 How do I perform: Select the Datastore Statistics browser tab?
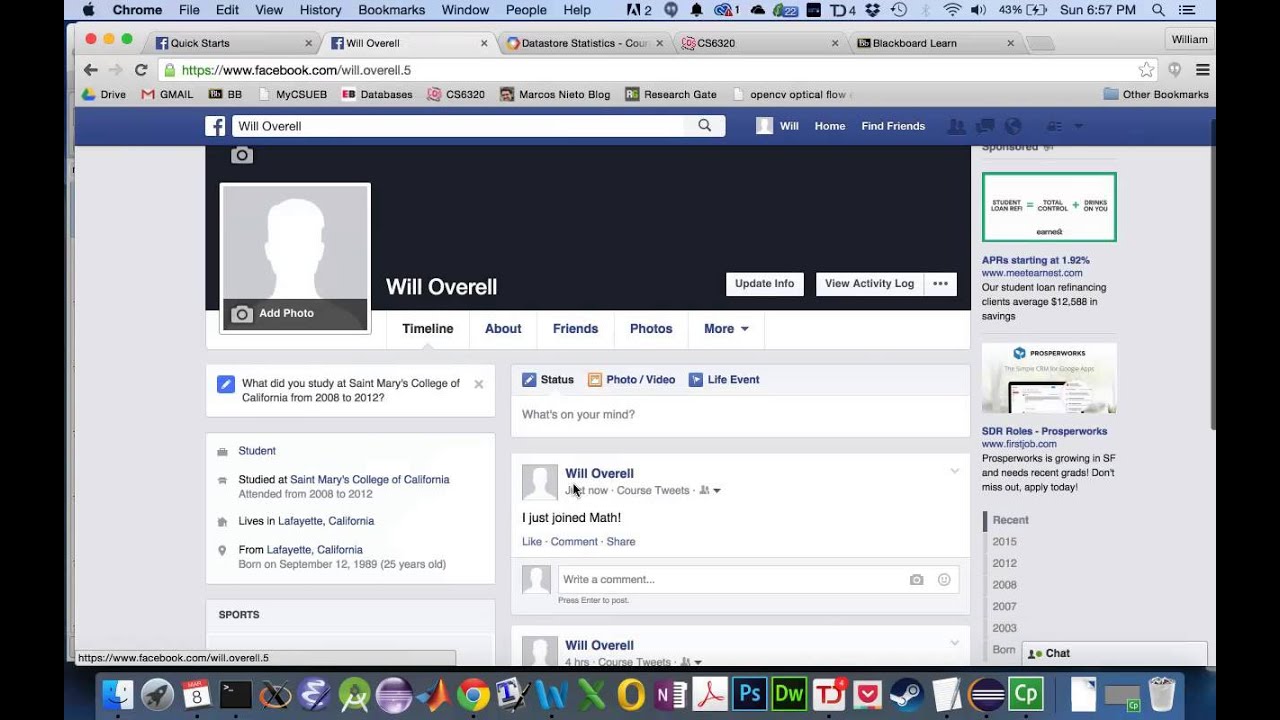pos(585,43)
